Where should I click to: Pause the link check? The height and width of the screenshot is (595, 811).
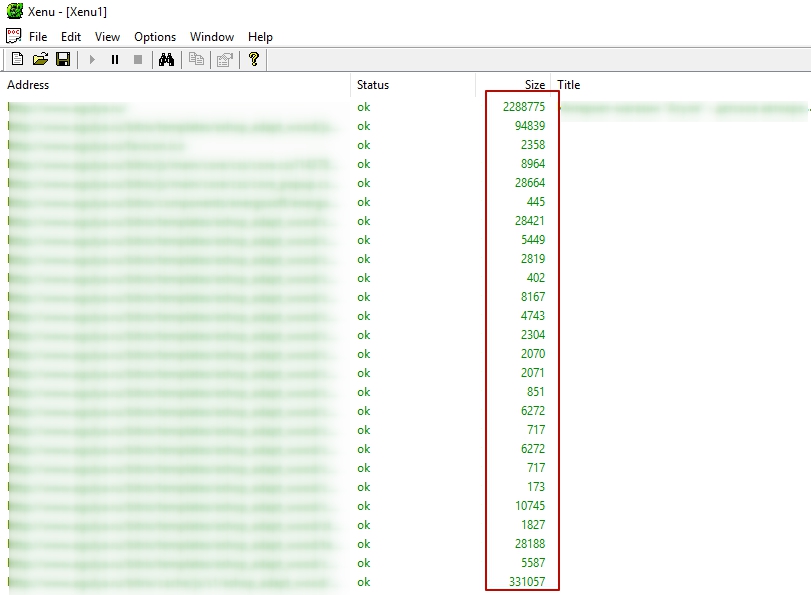coord(115,60)
